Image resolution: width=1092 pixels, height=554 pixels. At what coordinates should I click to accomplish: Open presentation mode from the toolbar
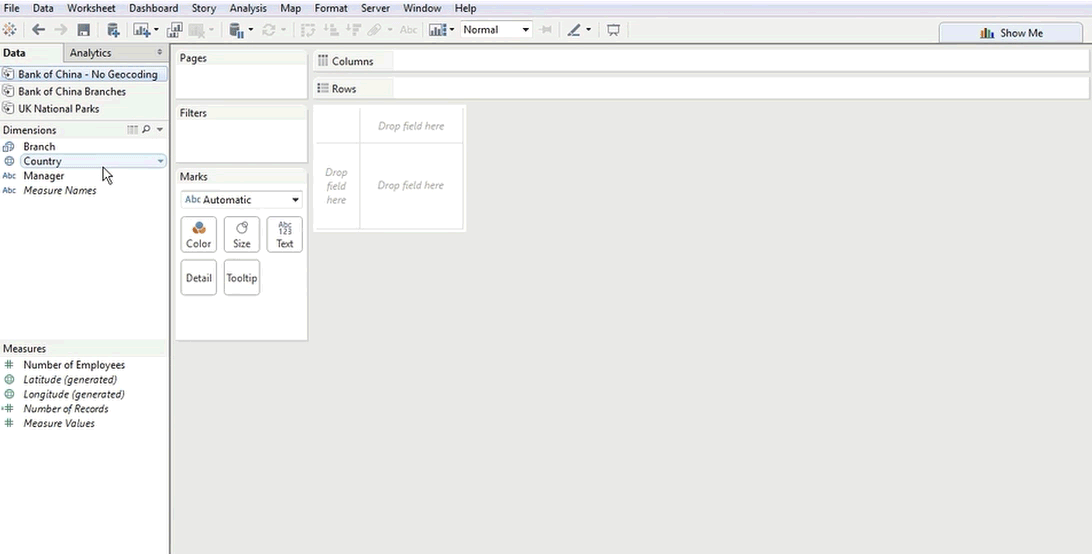coord(613,30)
